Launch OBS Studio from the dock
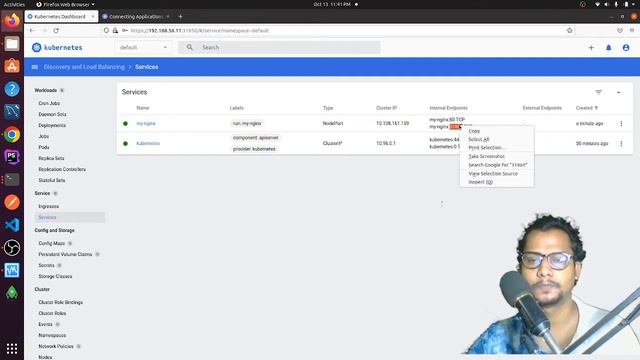This screenshot has width=640, height=360. [x=12, y=248]
